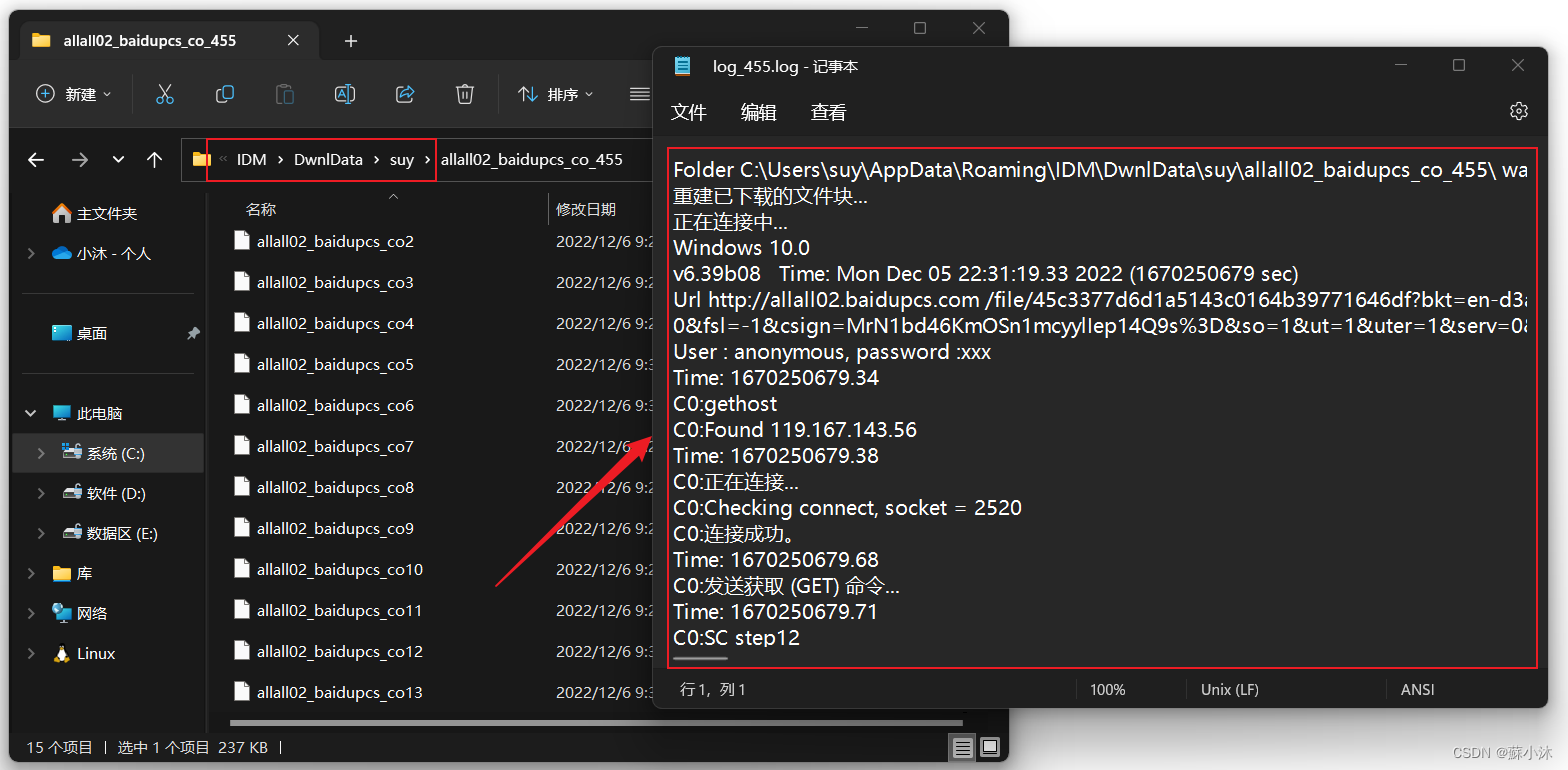
Task: Expand the 库 tree node
Action: tap(31, 573)
